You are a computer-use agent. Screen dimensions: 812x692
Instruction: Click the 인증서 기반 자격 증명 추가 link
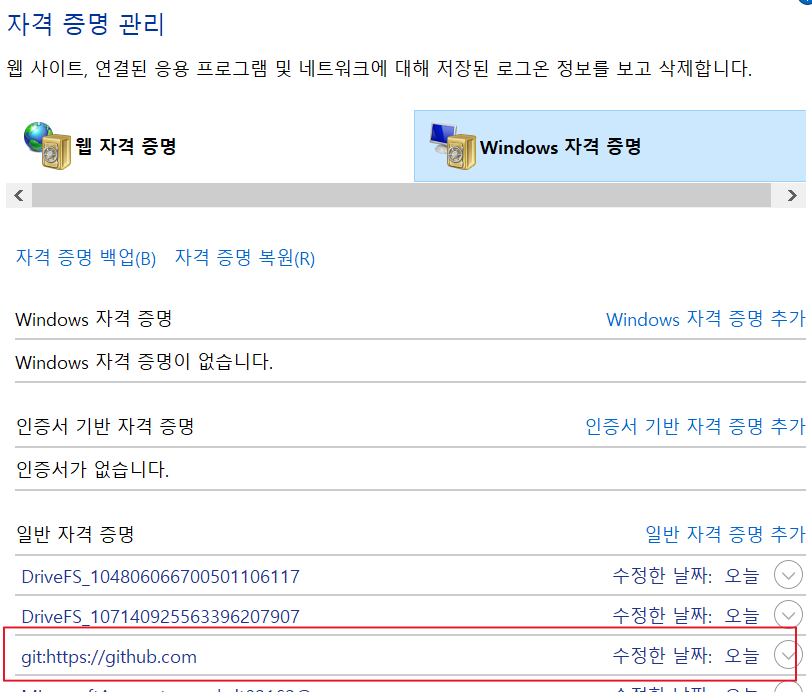point(695,426)
